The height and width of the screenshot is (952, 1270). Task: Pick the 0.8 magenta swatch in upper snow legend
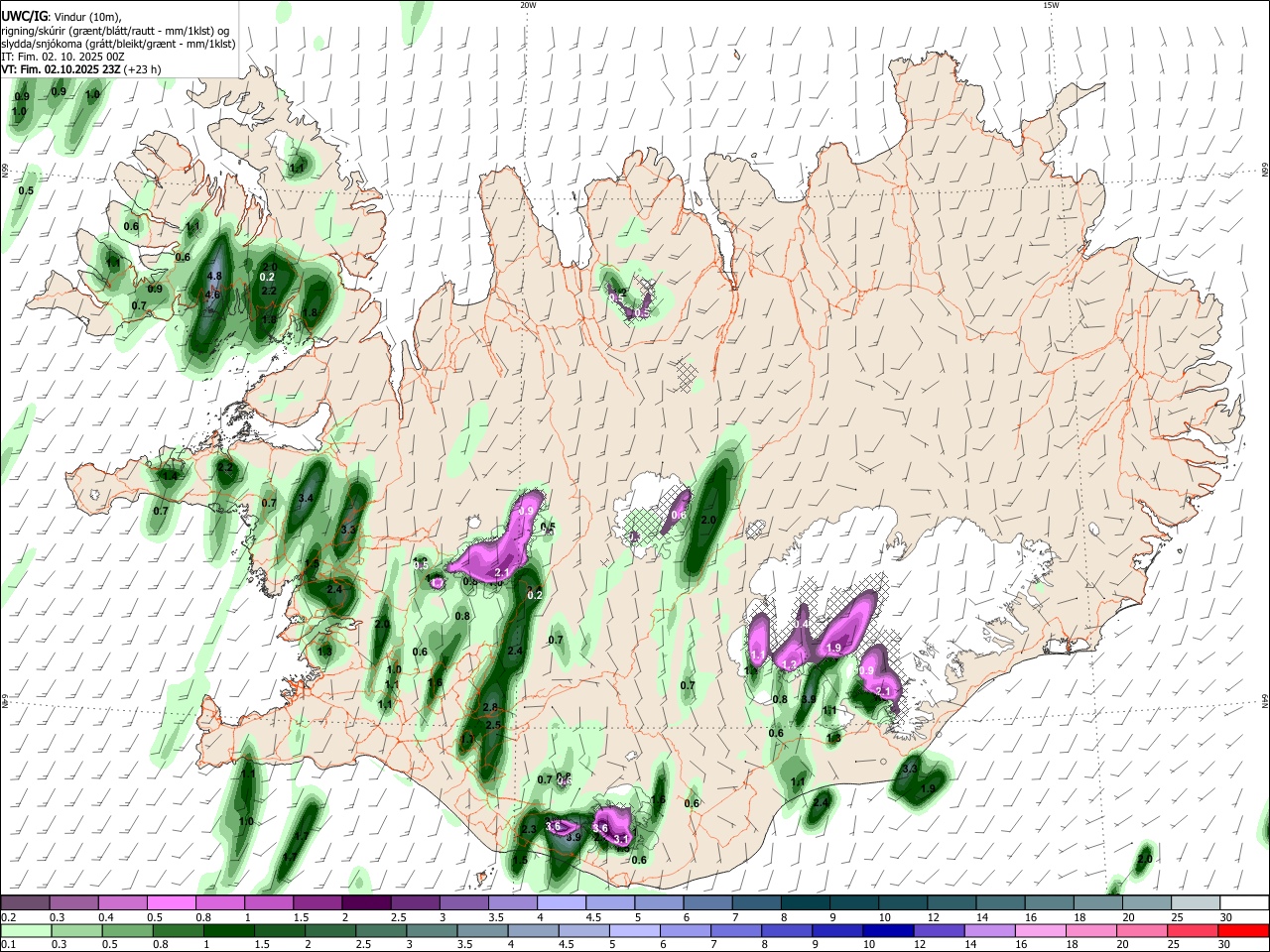219,902
